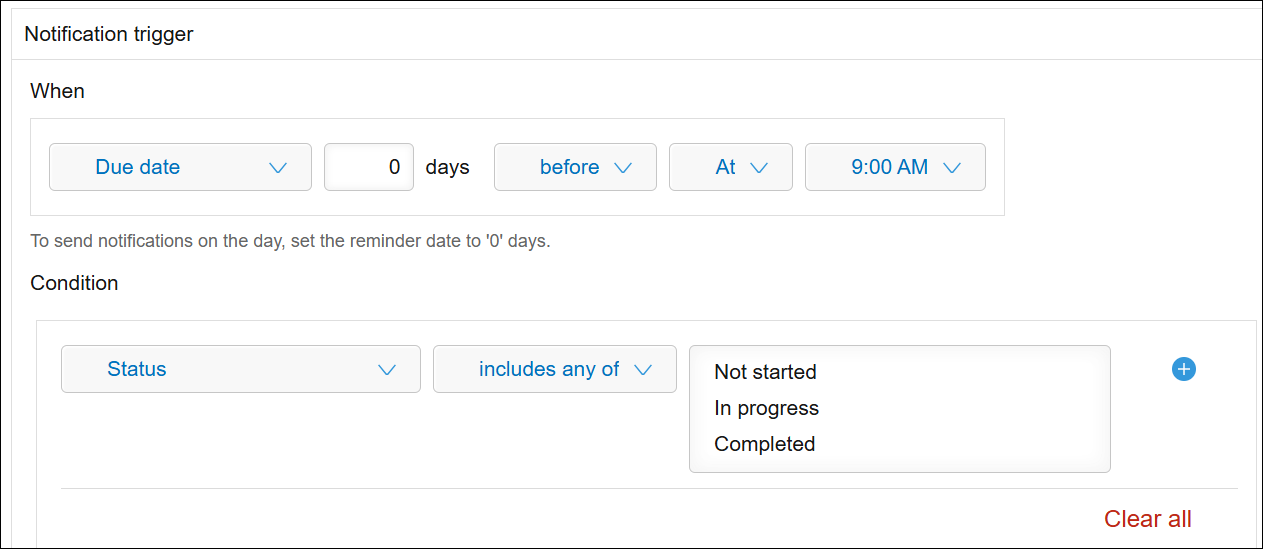Screen dimensions: 1263x549
Task: Click the Notification trigger section header
Action: pyautogui.click(x=109, y=34)
